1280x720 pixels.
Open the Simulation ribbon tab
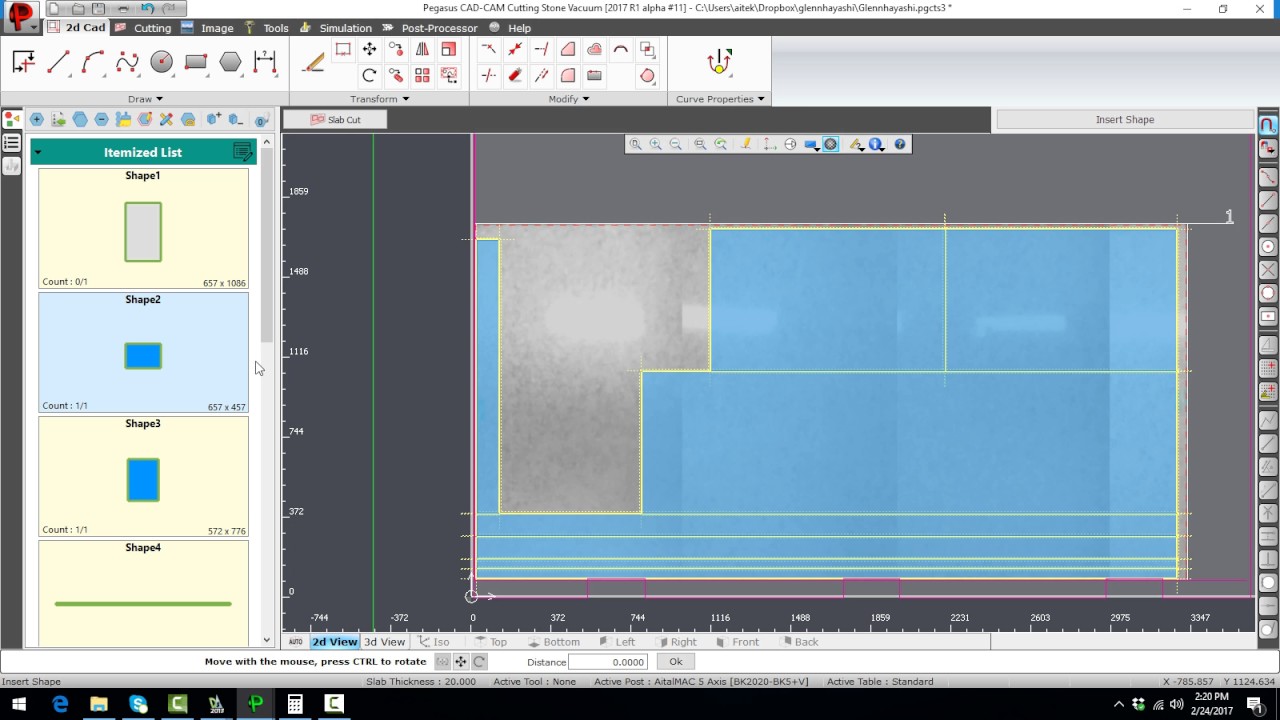pyautogui.click(x=337, y=28)
